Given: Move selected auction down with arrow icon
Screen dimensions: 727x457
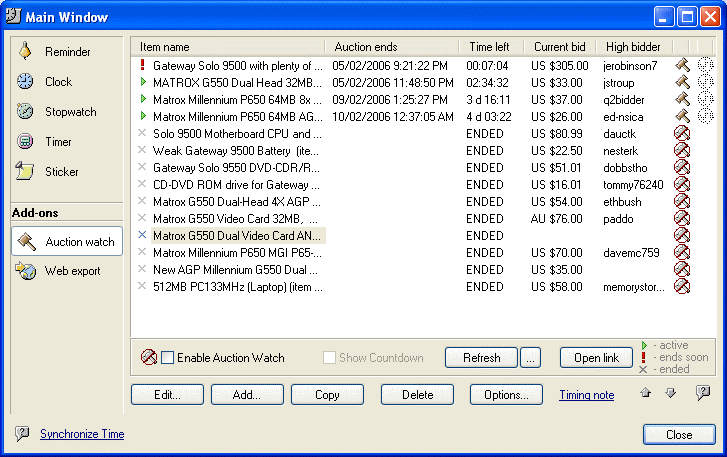Looking at the screenshot, I should pyautogui.click(x=670, y=393).
